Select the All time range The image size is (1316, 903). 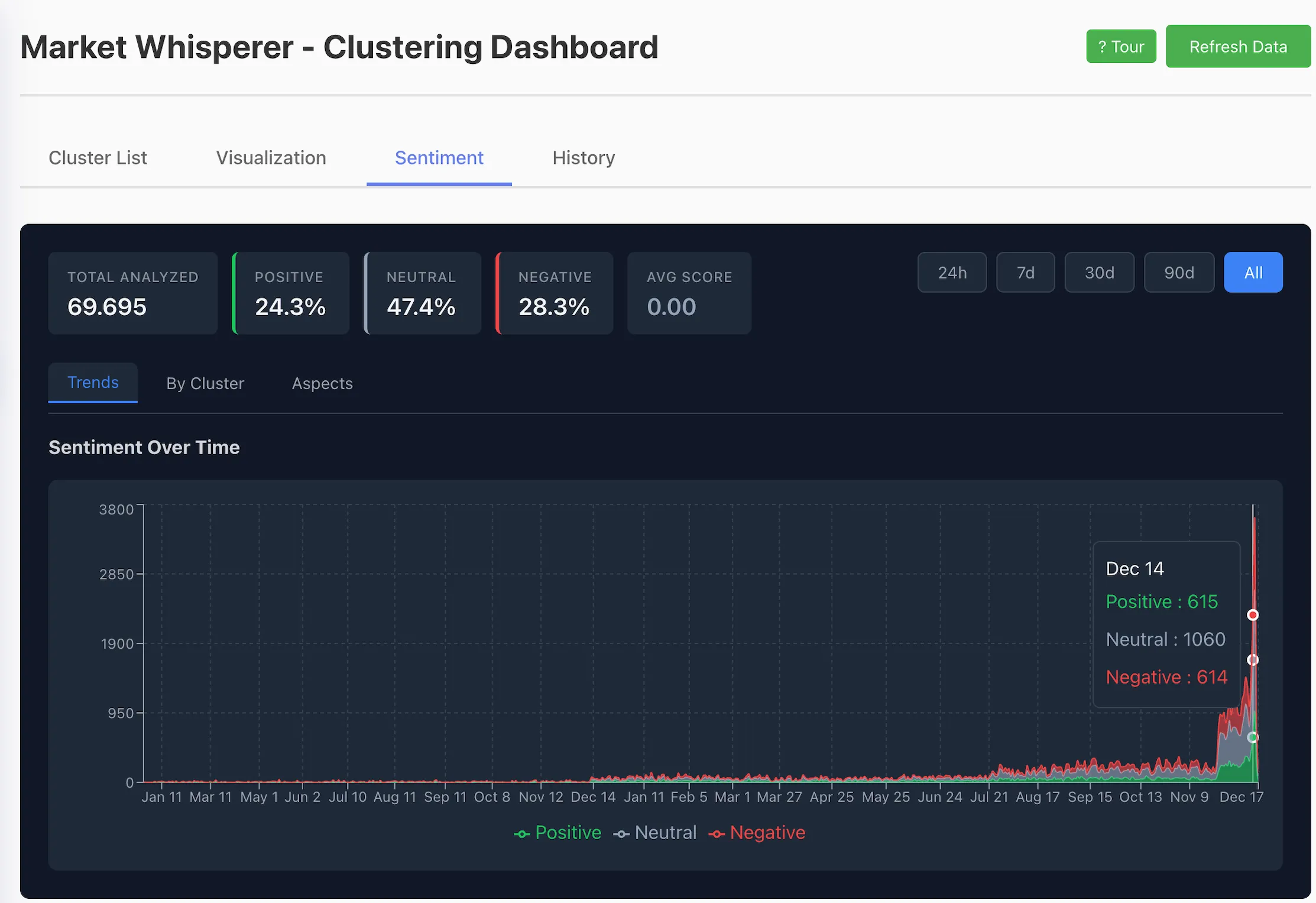click(x=1253, y=272)
